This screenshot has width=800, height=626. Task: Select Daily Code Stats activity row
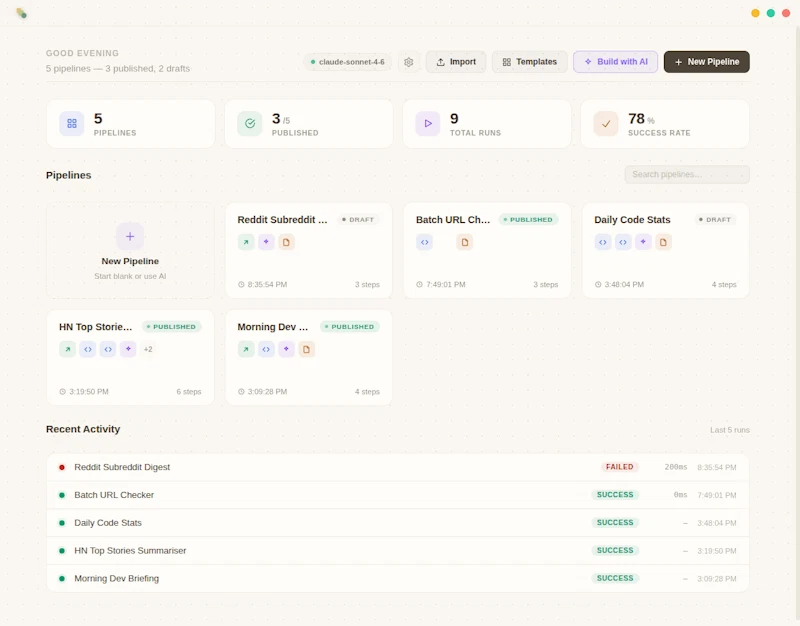click(x=398, y=523)
